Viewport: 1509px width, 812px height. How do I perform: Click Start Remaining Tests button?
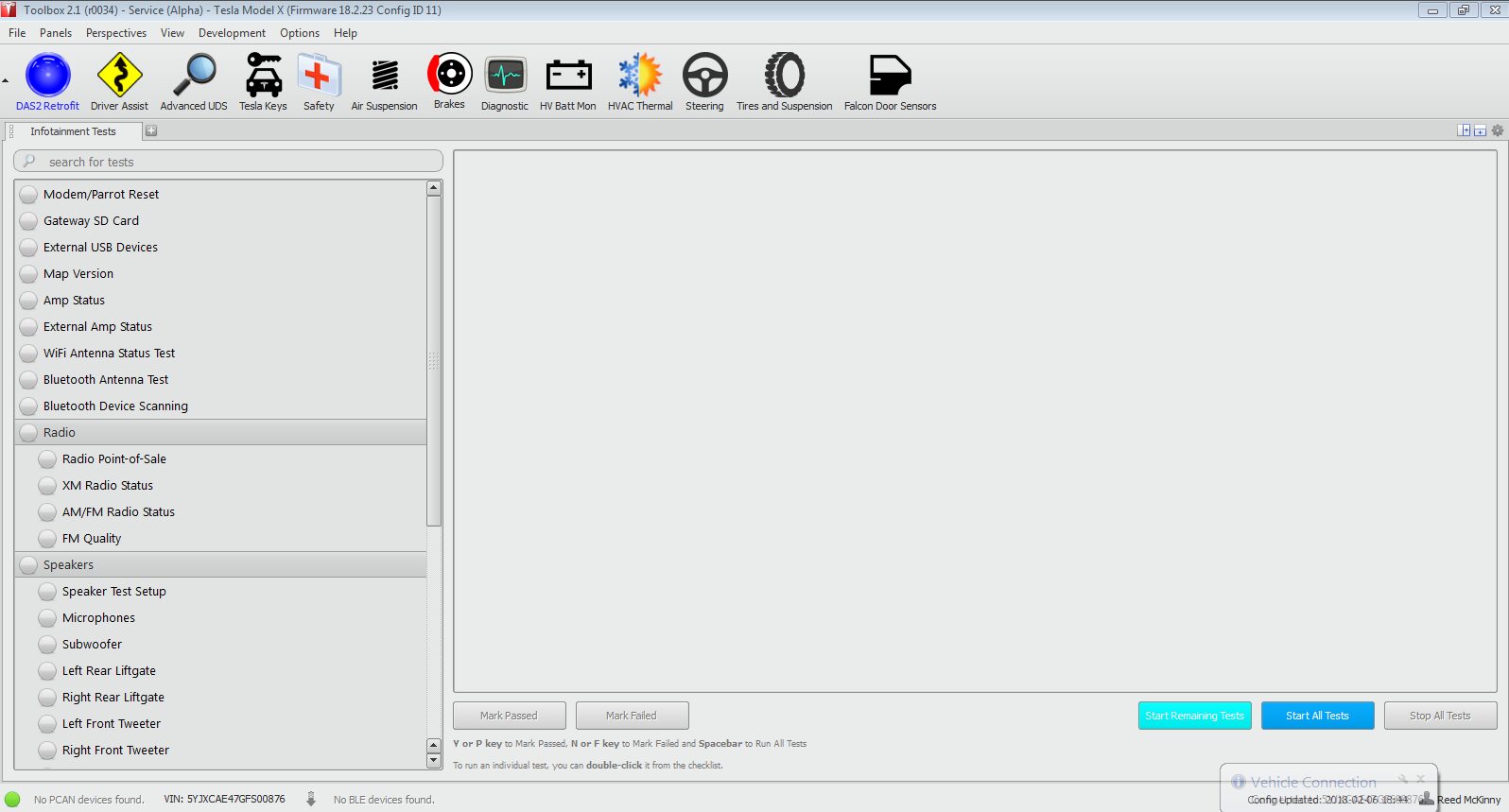[1194, 716]
